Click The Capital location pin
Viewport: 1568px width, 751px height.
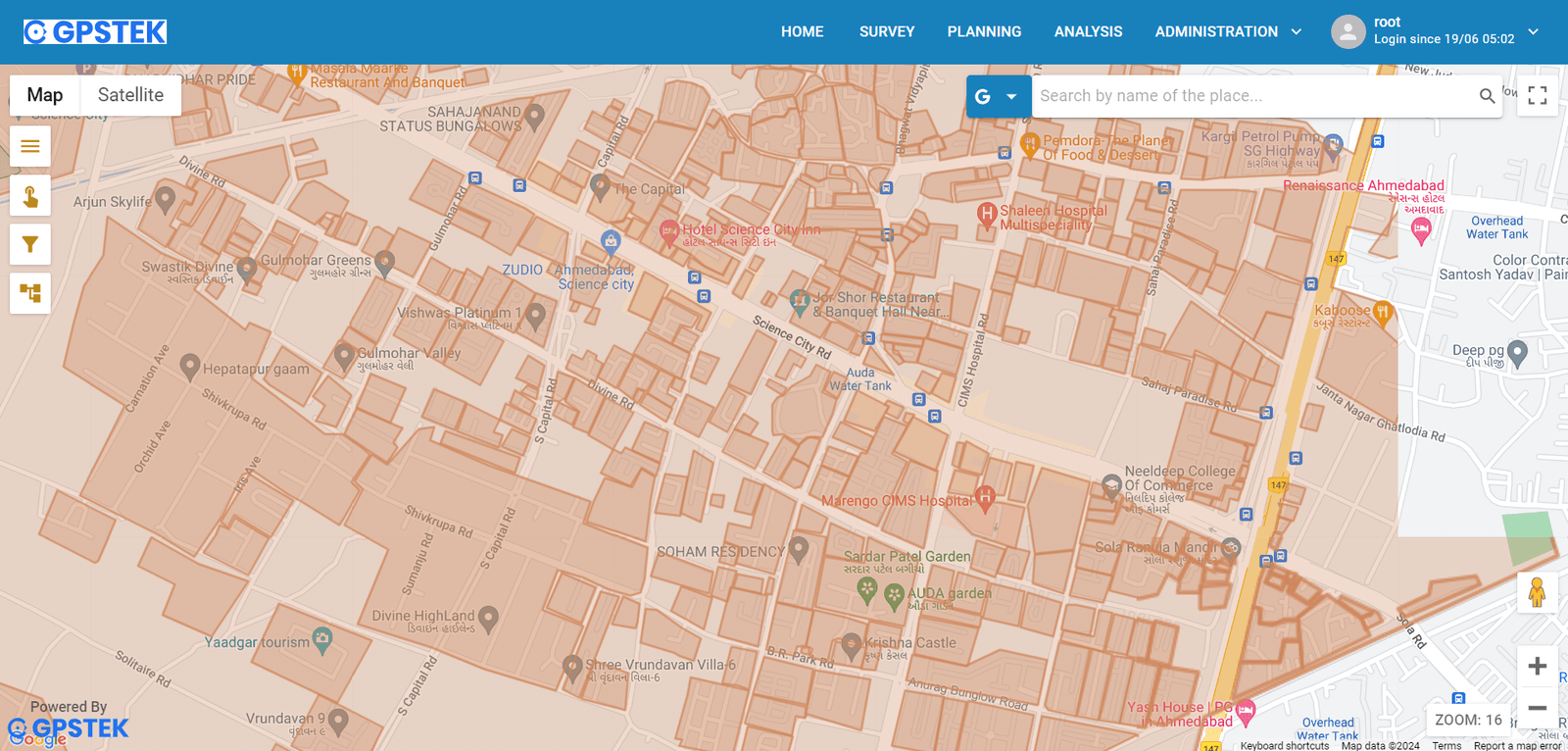point(601,186)
